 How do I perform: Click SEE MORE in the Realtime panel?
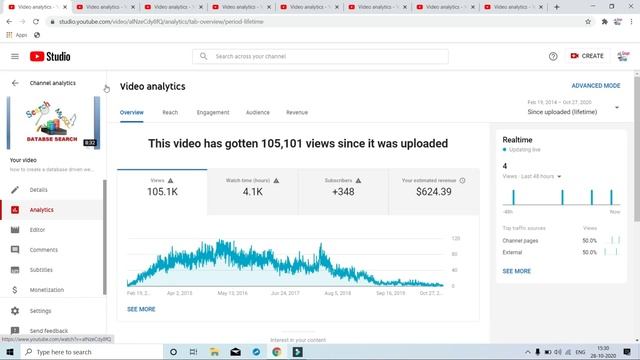(517, 271)
